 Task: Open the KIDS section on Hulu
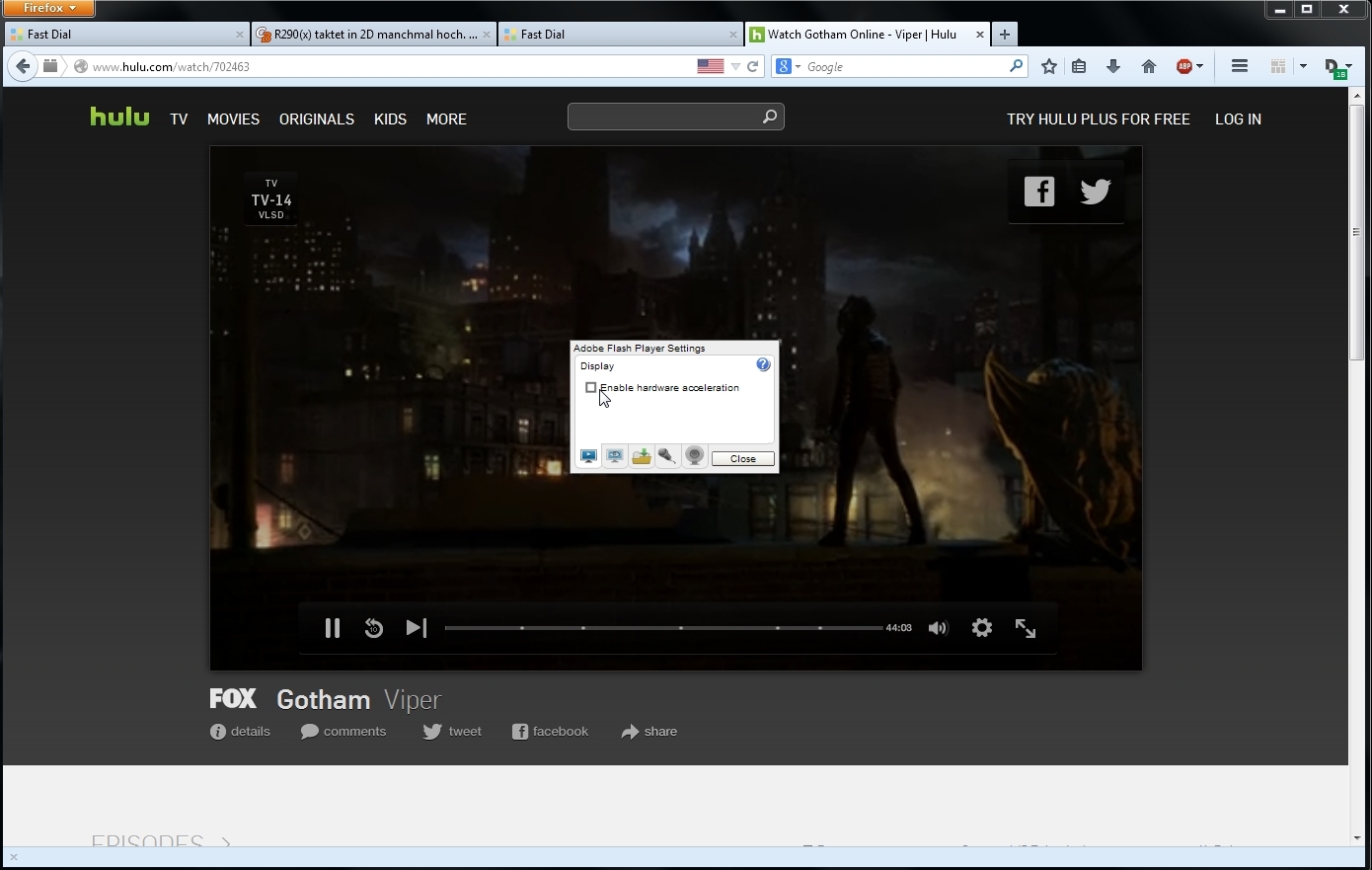tap(390, 119)
